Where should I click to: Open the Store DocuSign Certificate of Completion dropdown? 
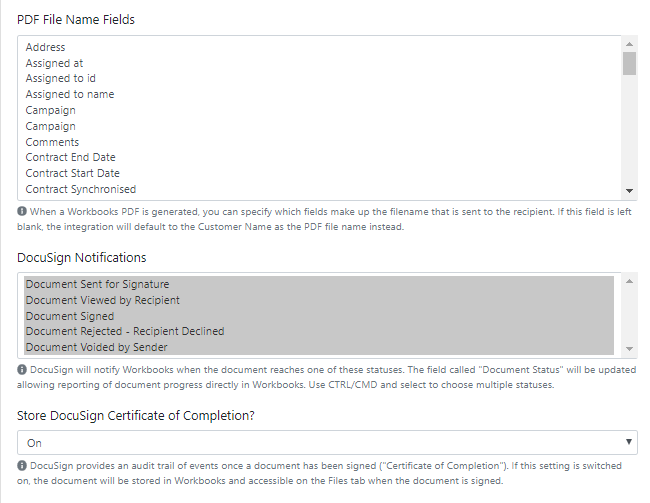click(x=327, y=442)
